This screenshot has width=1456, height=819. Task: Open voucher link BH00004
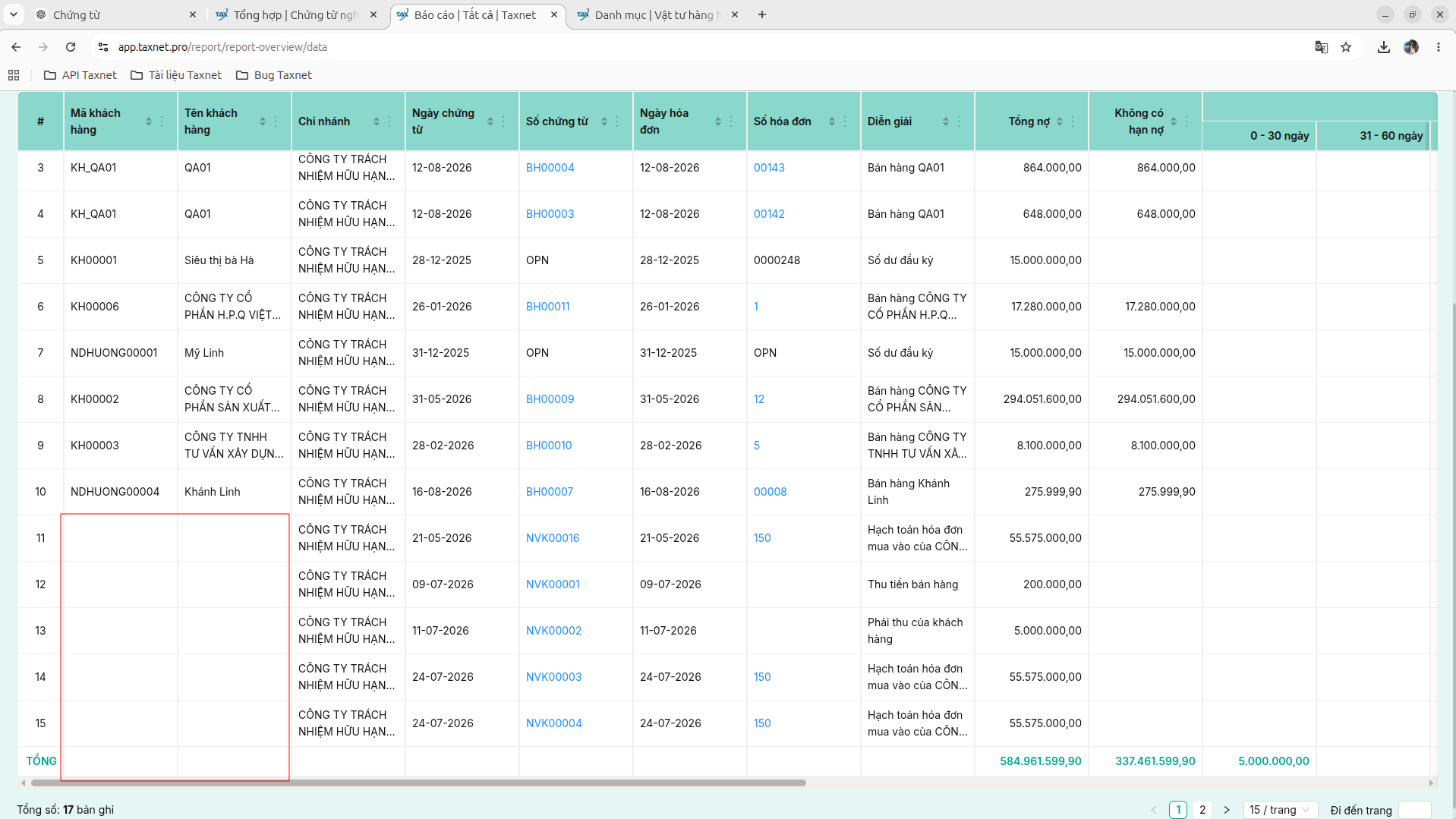pyautogui.click(x=550, y=168)
